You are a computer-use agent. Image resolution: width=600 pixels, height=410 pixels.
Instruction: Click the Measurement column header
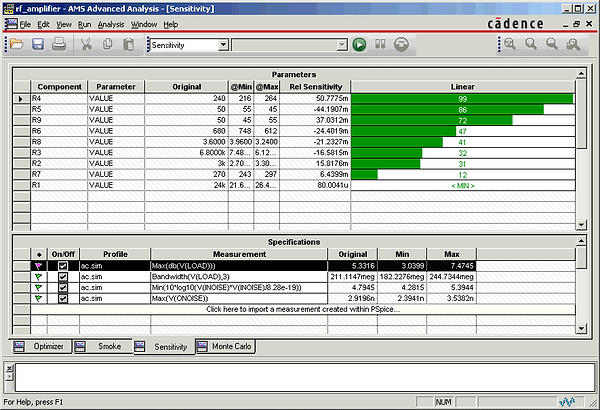point(239,254)
